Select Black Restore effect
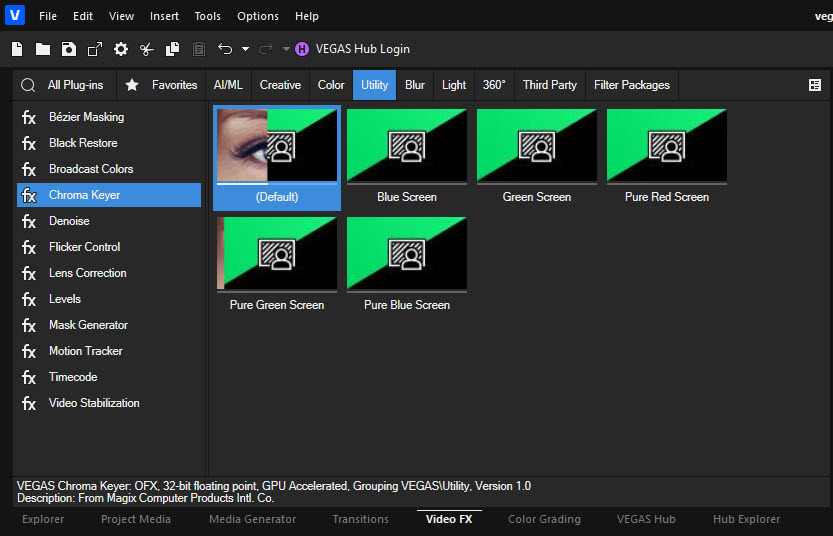 coord(109,143)
